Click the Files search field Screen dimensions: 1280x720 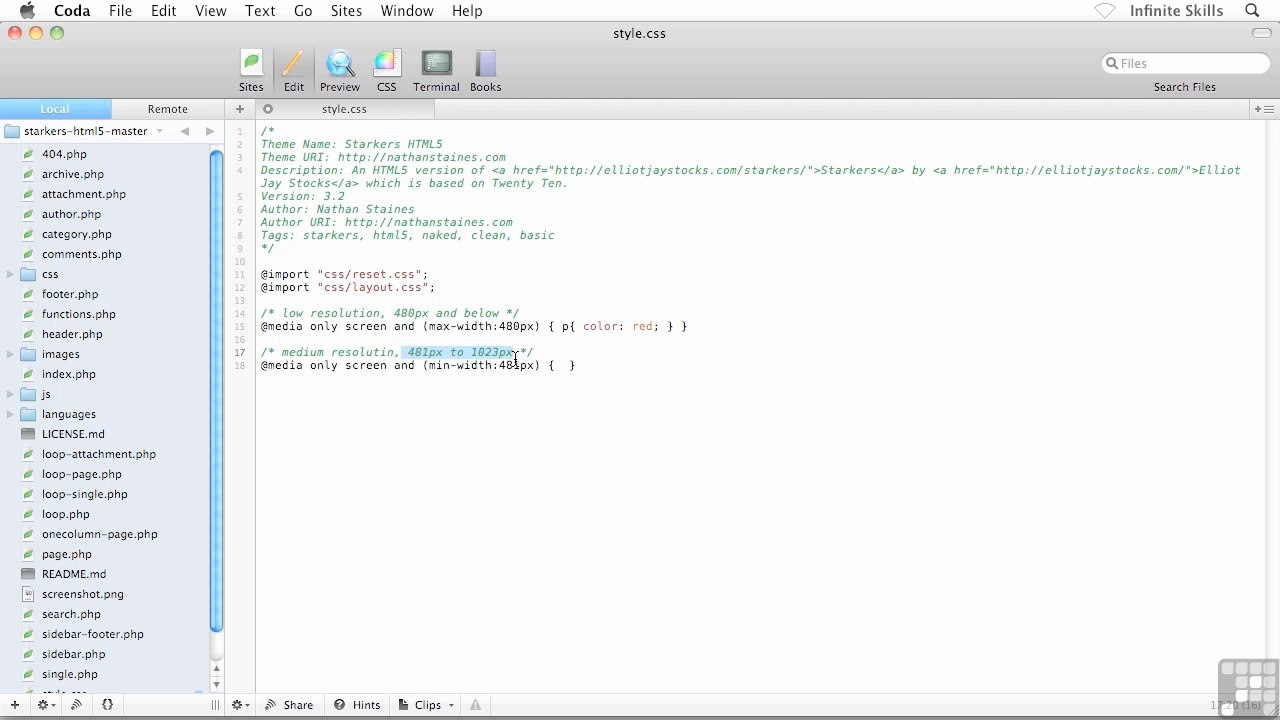1185,63
